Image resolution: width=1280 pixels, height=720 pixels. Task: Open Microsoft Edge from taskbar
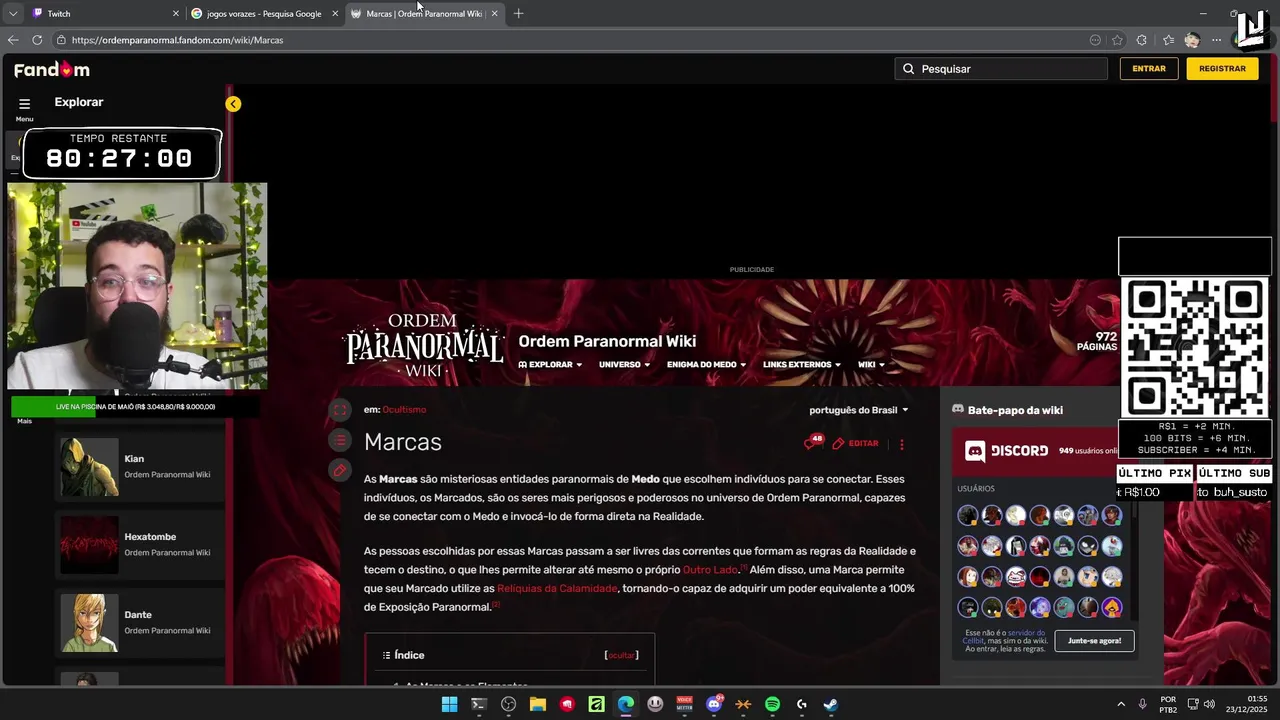(x=626, y=704)
